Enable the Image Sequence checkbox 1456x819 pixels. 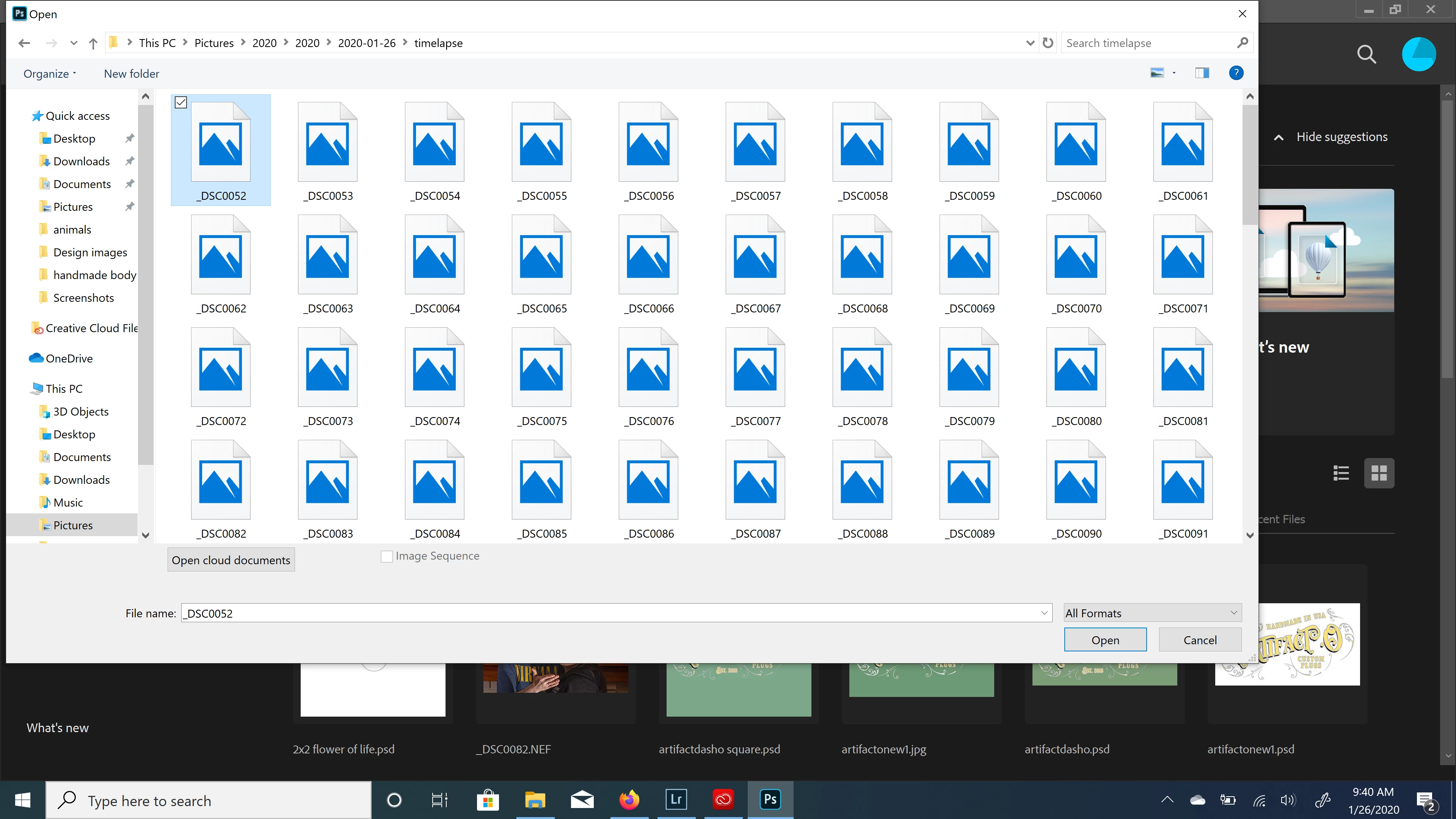pyautogui.click(x=387, y=556)
